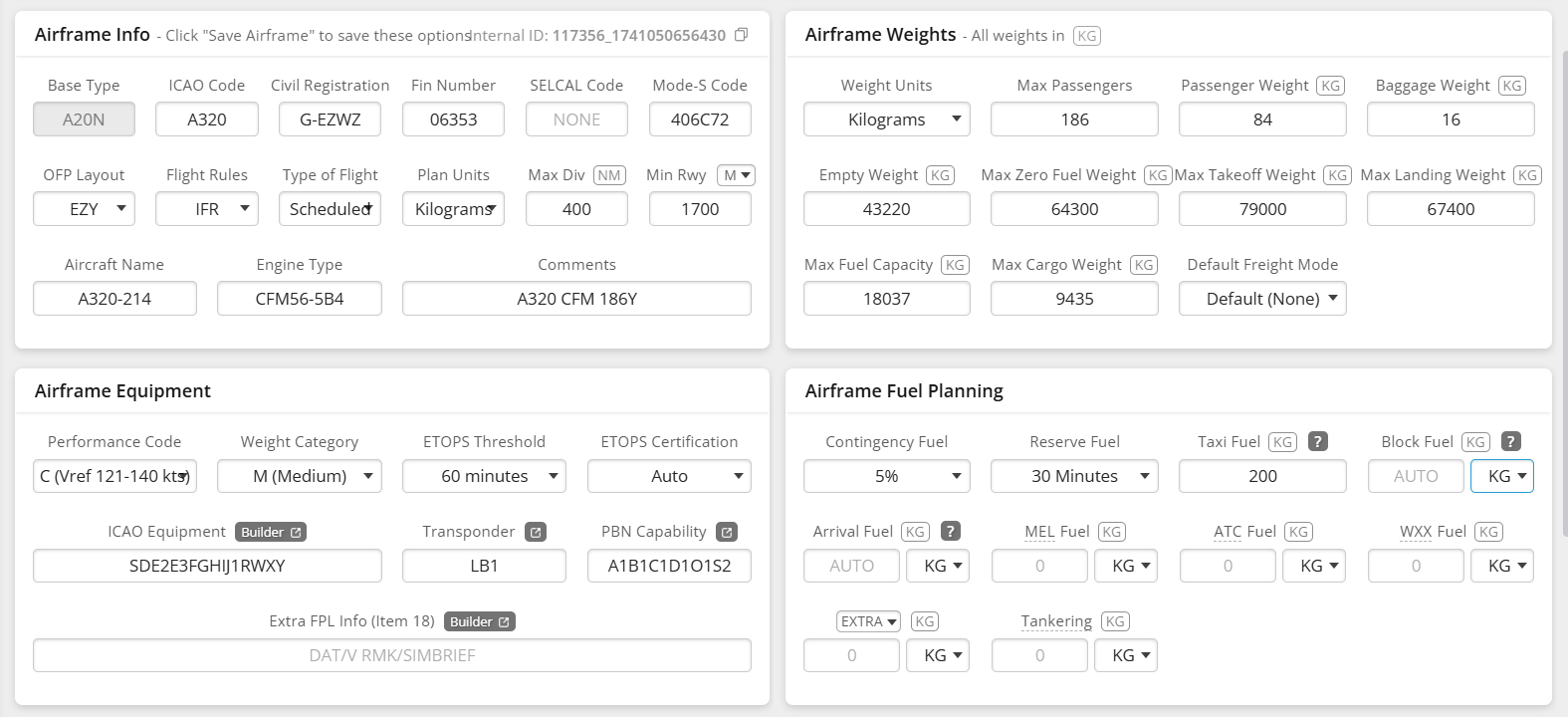Copy the Internal ID to clipboard
The image size is (1568, 717).
741,35
